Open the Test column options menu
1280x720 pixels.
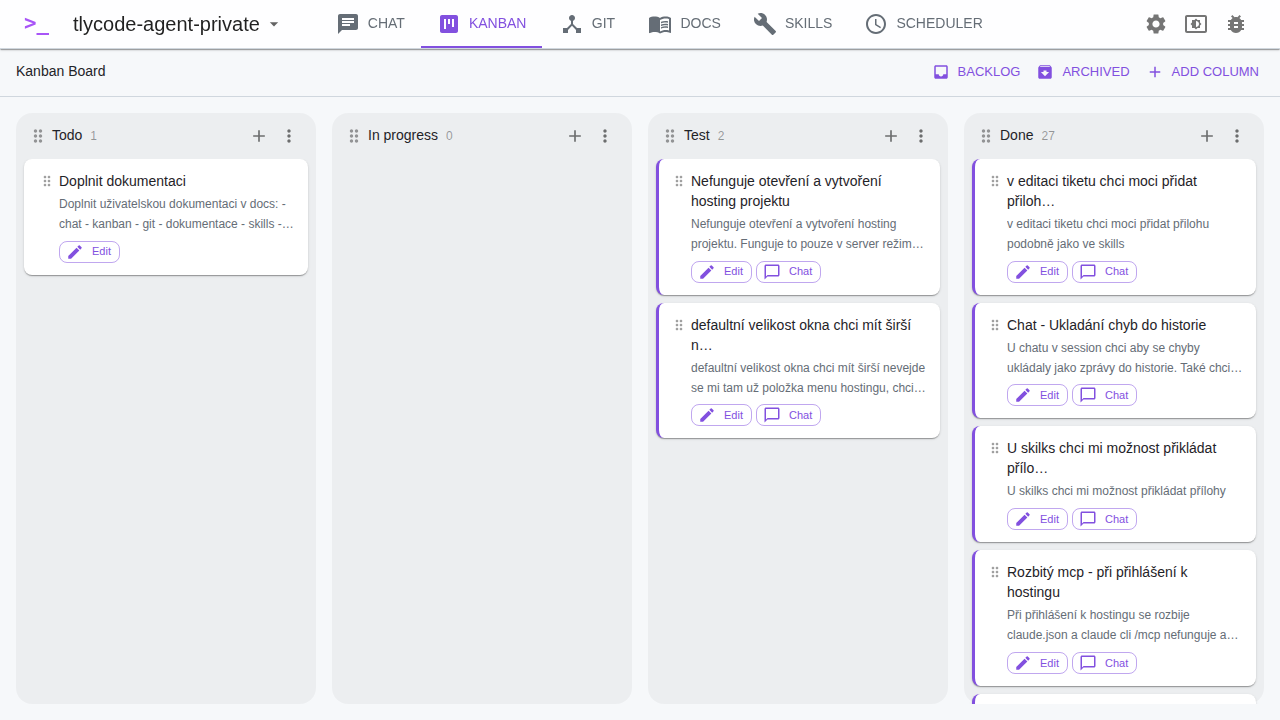[x=921, y=136]
